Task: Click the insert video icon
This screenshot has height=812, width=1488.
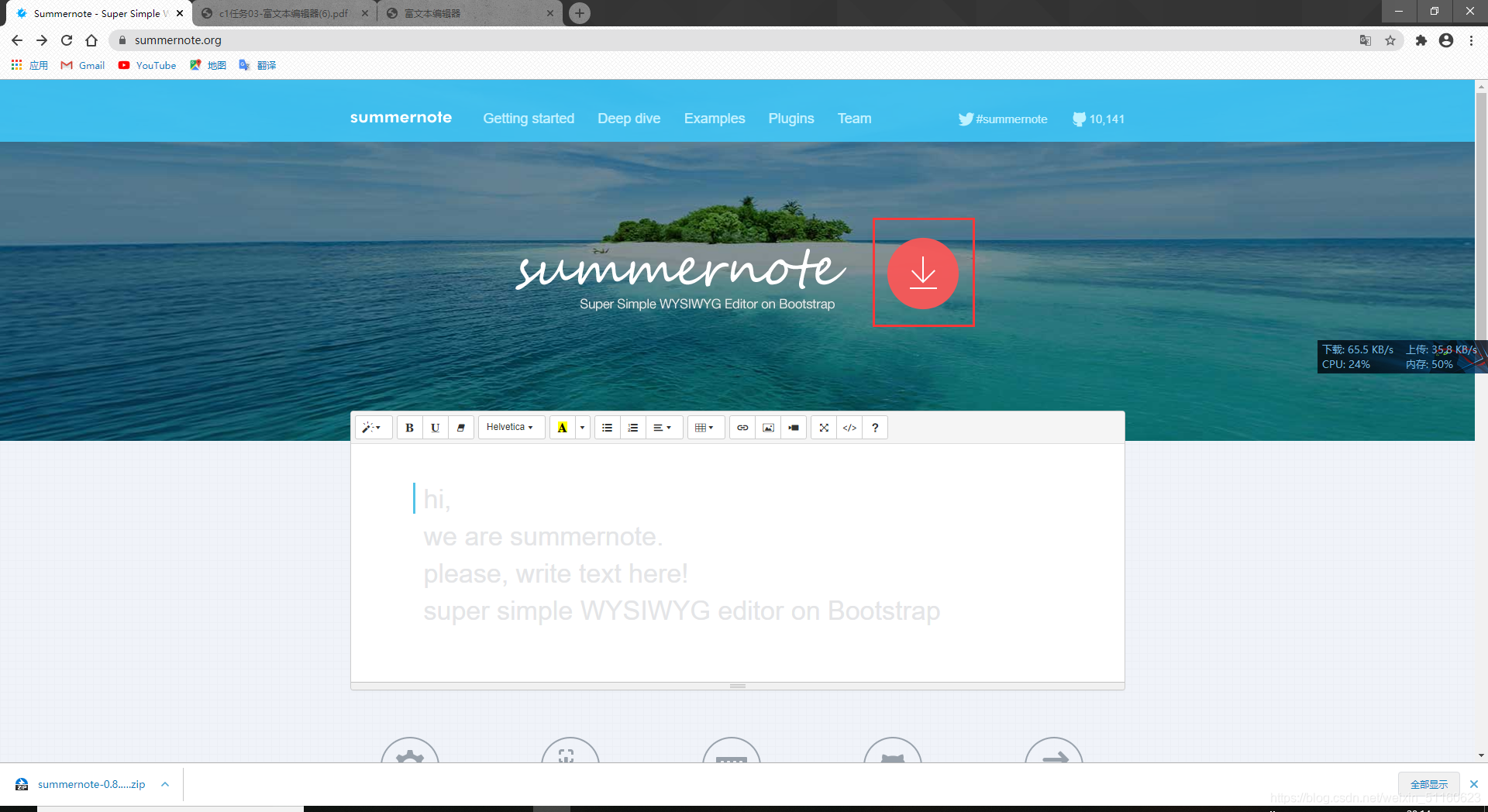Action: (x=794, y=428)
